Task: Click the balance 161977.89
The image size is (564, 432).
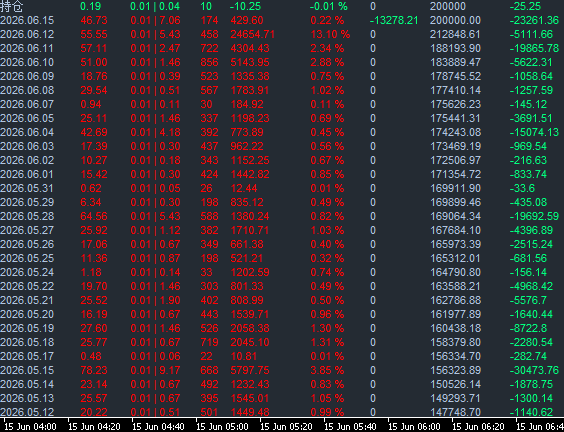Action: coord(455,315)
